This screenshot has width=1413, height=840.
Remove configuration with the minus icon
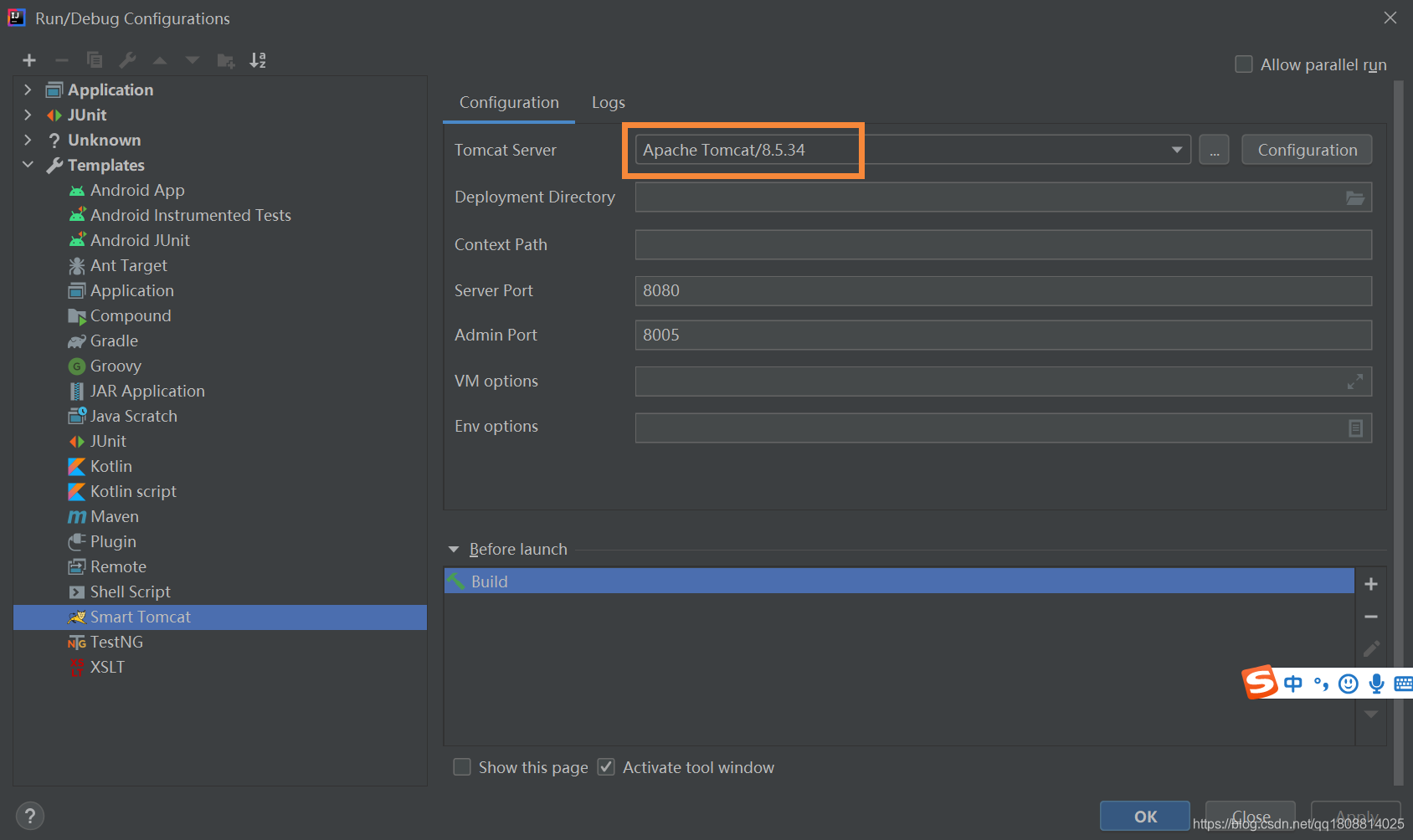coord(61,60)
